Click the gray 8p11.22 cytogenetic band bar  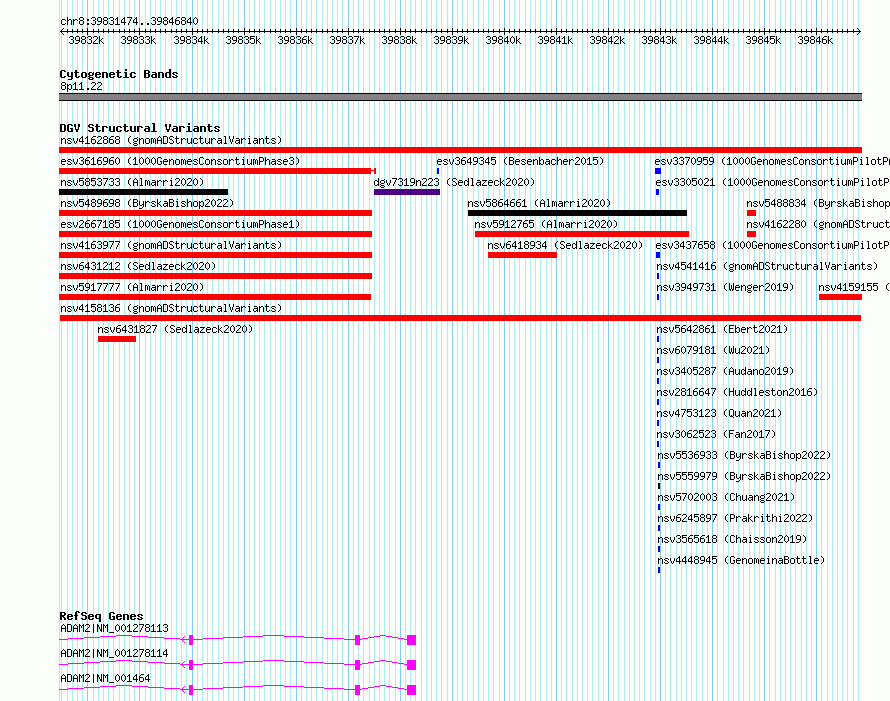coord(460,97)
